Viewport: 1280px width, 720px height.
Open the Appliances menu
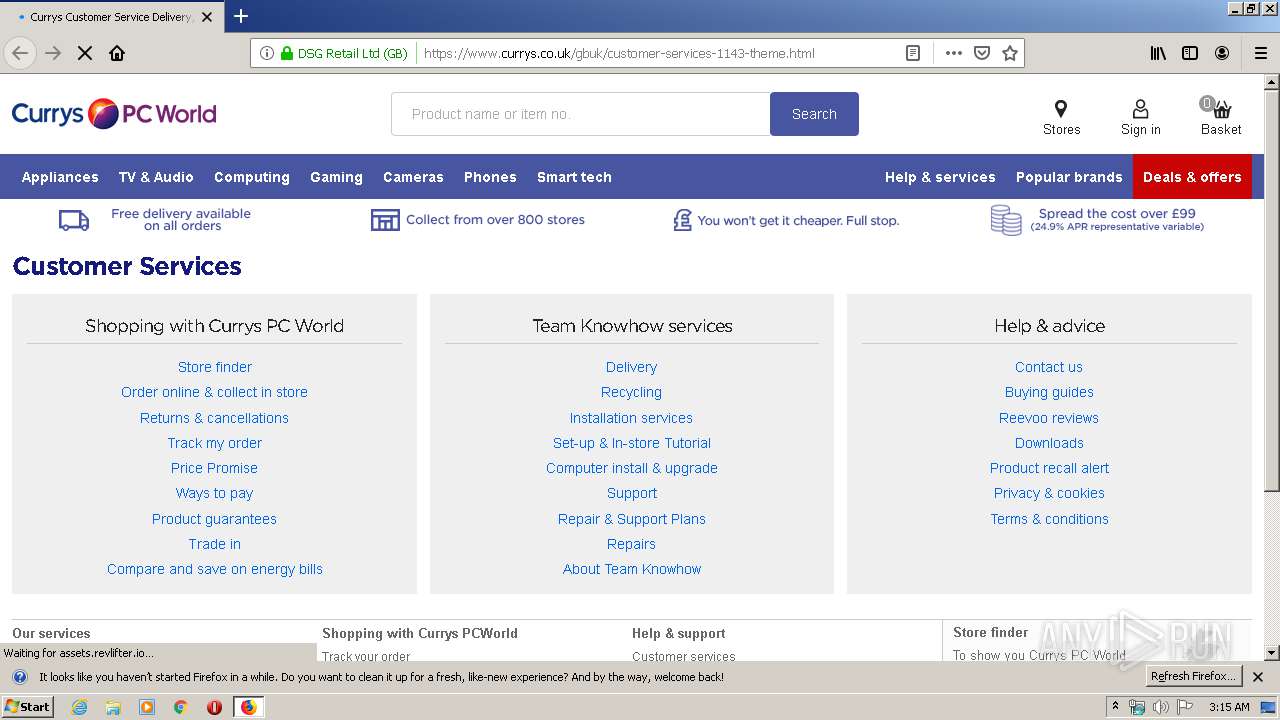60,177
